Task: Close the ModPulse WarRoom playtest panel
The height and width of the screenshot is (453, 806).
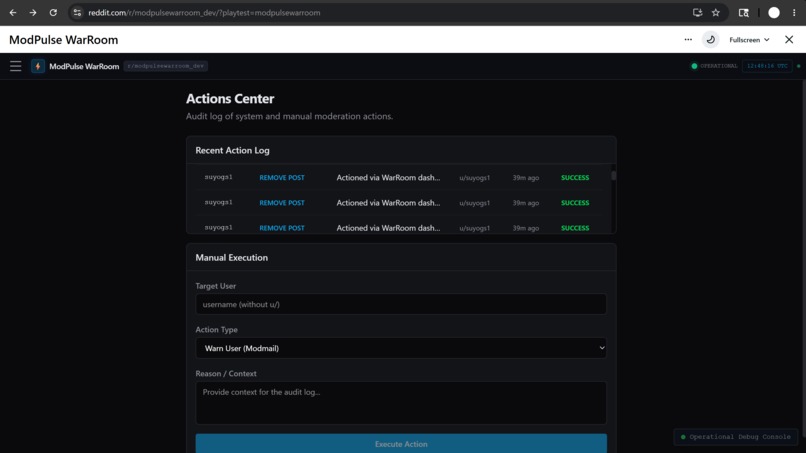Action: coord(789,40)
